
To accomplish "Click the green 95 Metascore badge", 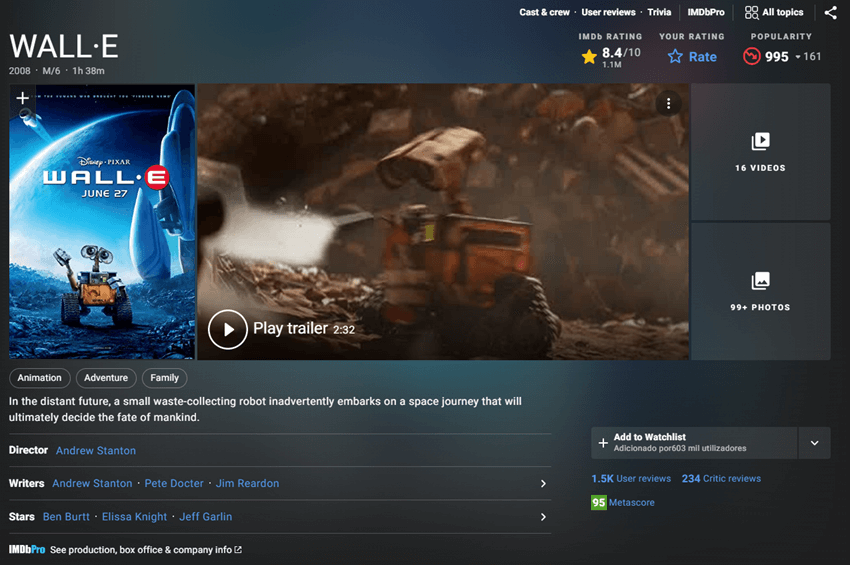I will (x=598, y=502).
